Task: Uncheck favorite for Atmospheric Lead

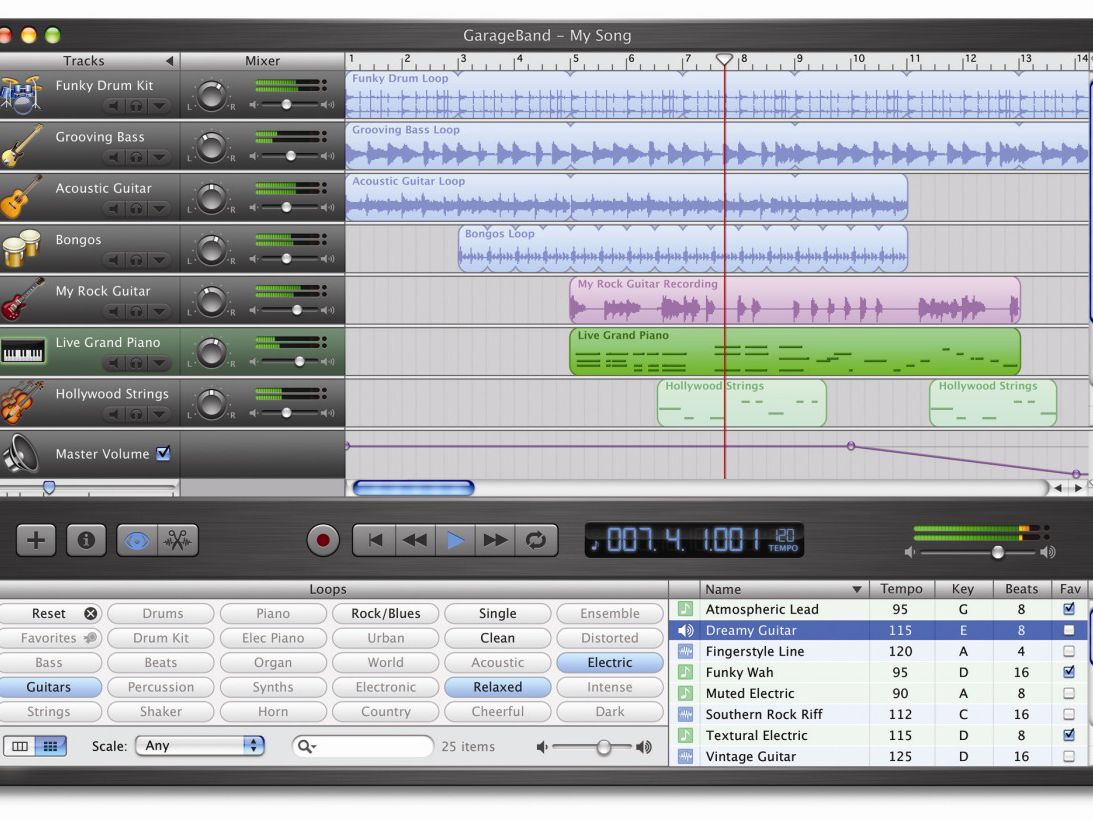Action: [1069, 609]
